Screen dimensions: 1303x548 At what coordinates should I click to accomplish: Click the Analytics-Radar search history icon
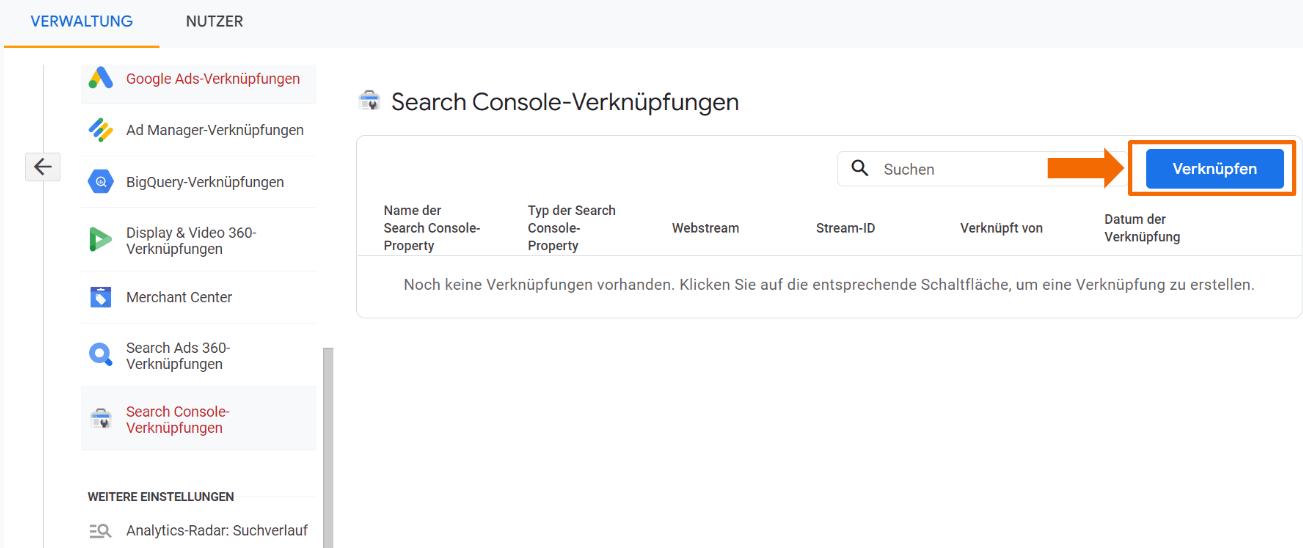tap(99, 531)
